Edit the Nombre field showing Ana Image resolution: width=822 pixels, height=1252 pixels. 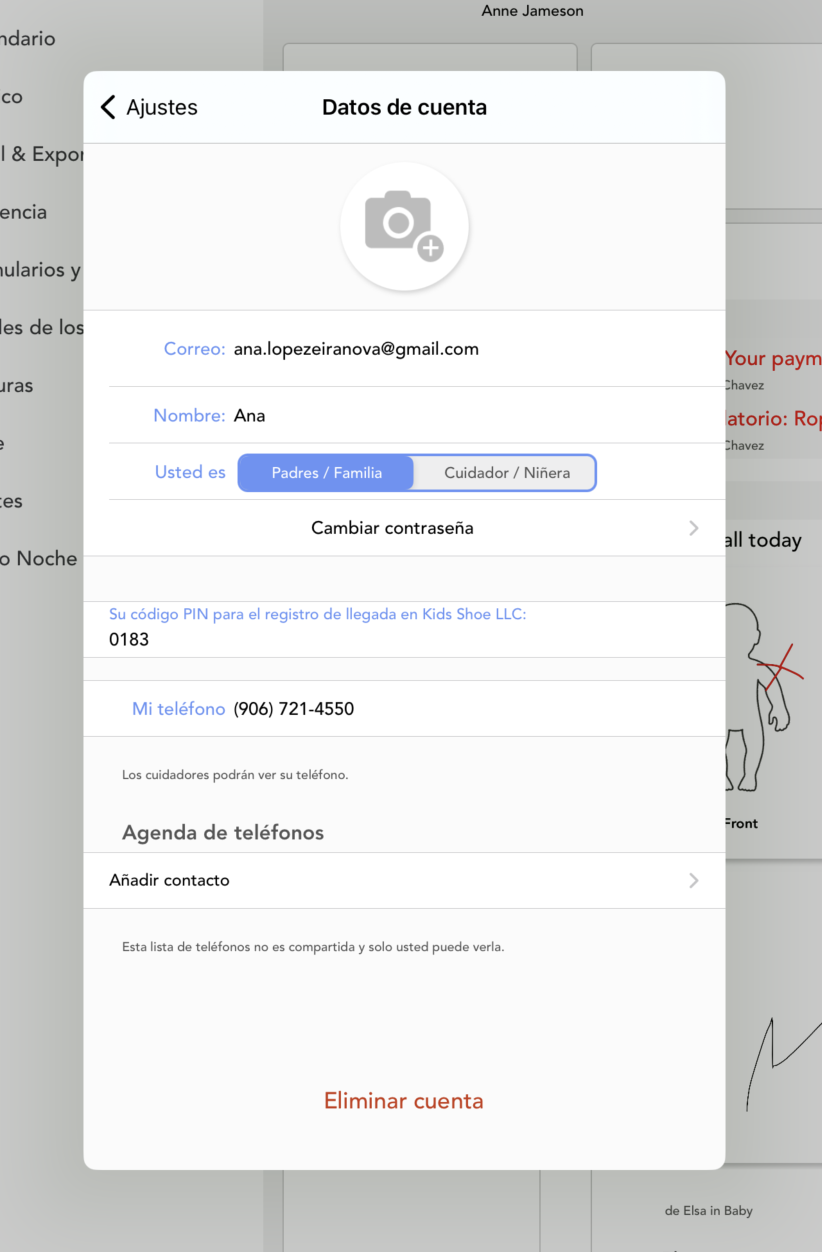pyautogui.click(x=249, y=415)
